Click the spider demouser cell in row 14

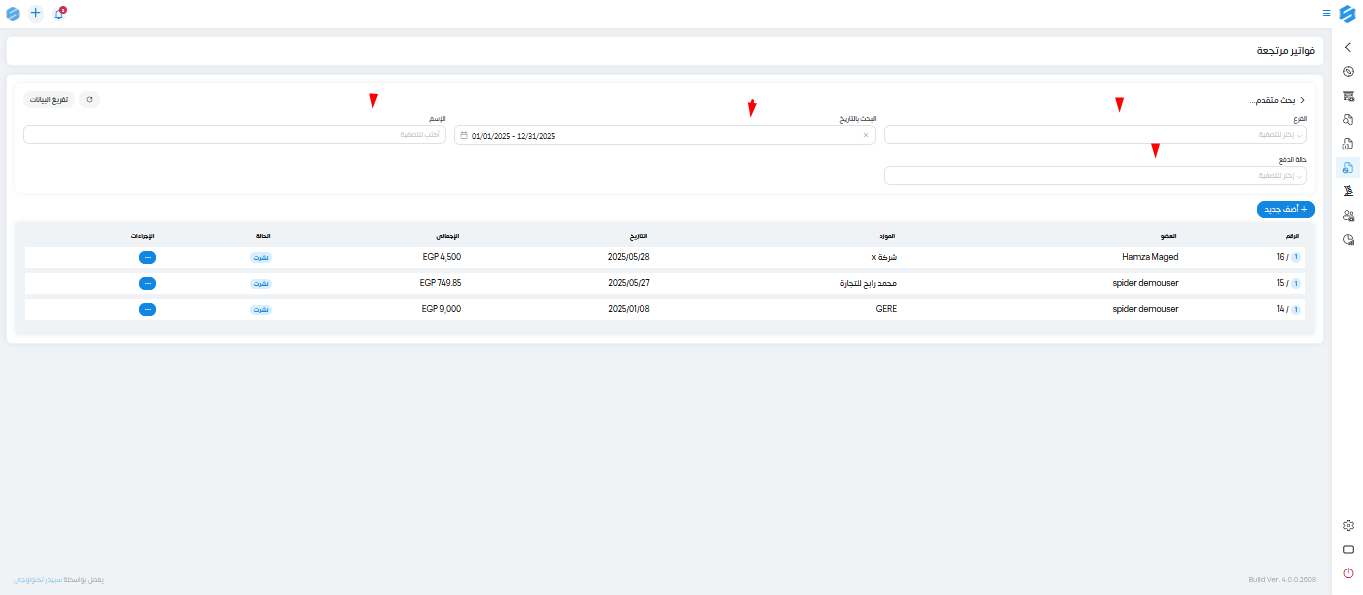pyautogui.click(x=1145, y=309)
